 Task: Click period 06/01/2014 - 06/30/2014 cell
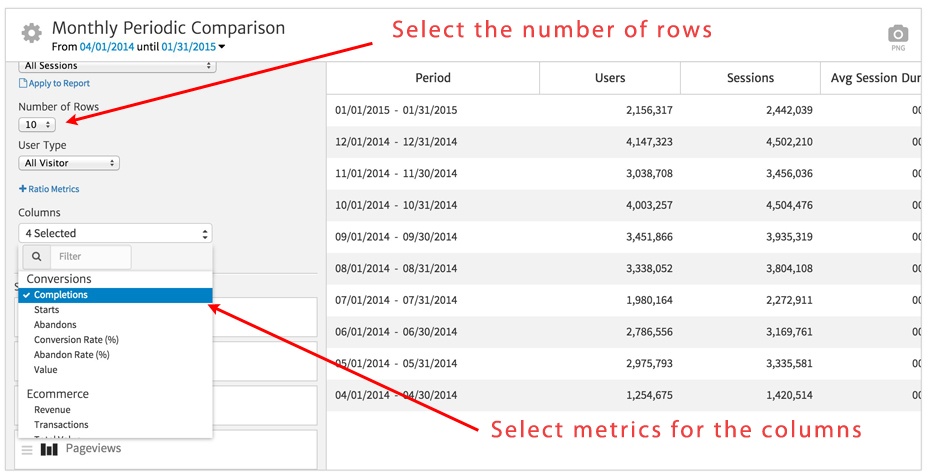396,332
